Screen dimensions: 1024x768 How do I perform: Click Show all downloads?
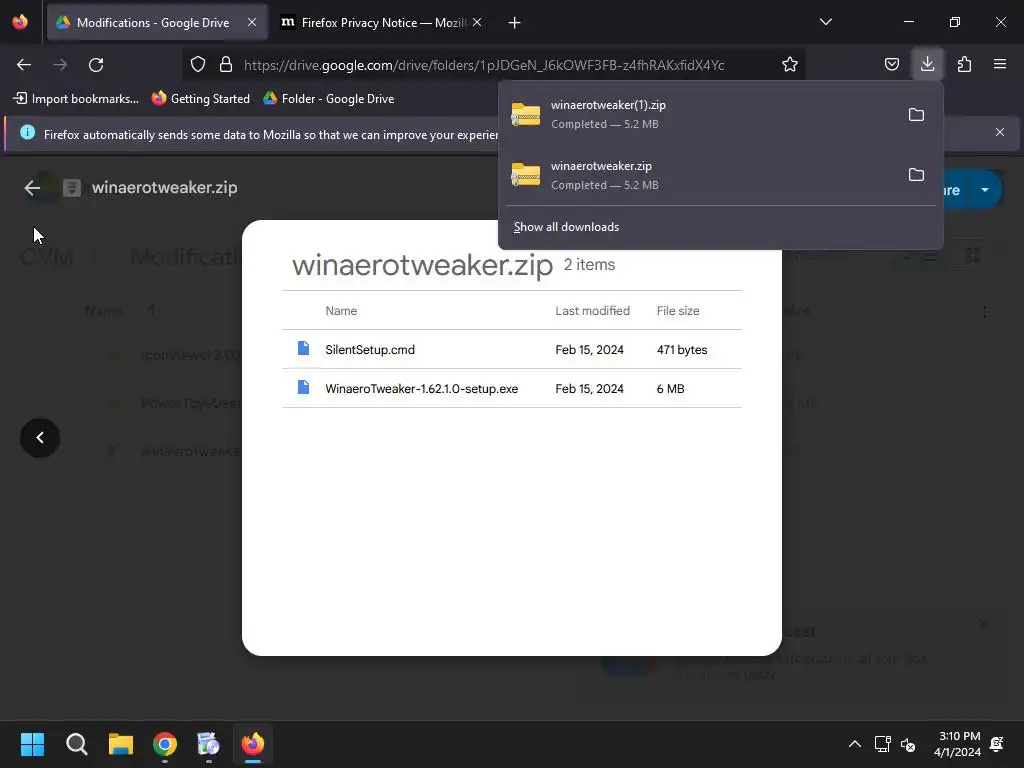point(566,227)
